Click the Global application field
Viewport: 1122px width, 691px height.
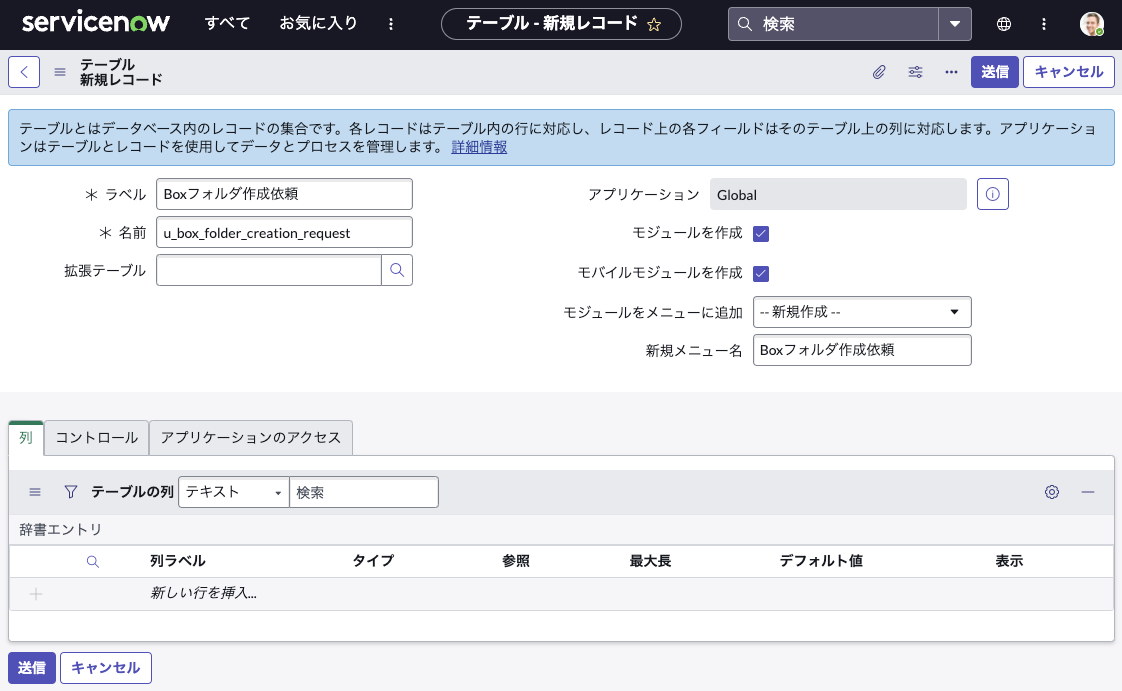point(838,195)
